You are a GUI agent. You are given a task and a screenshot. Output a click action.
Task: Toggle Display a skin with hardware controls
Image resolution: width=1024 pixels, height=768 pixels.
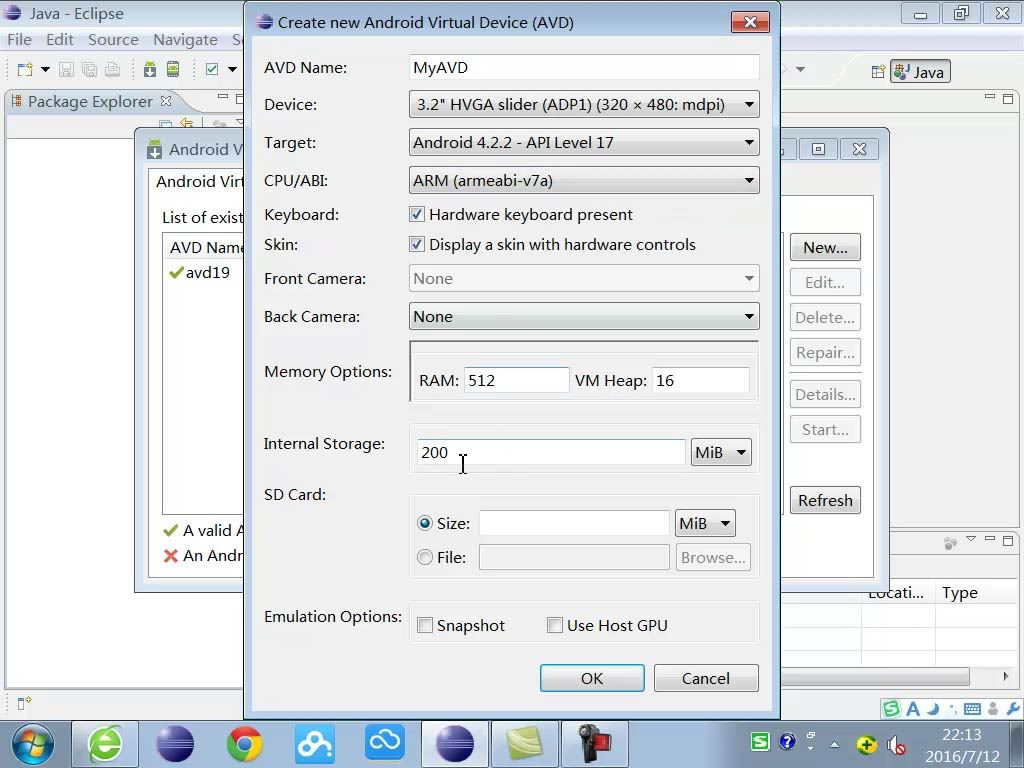pyautogui.click(x=417, y=244)
